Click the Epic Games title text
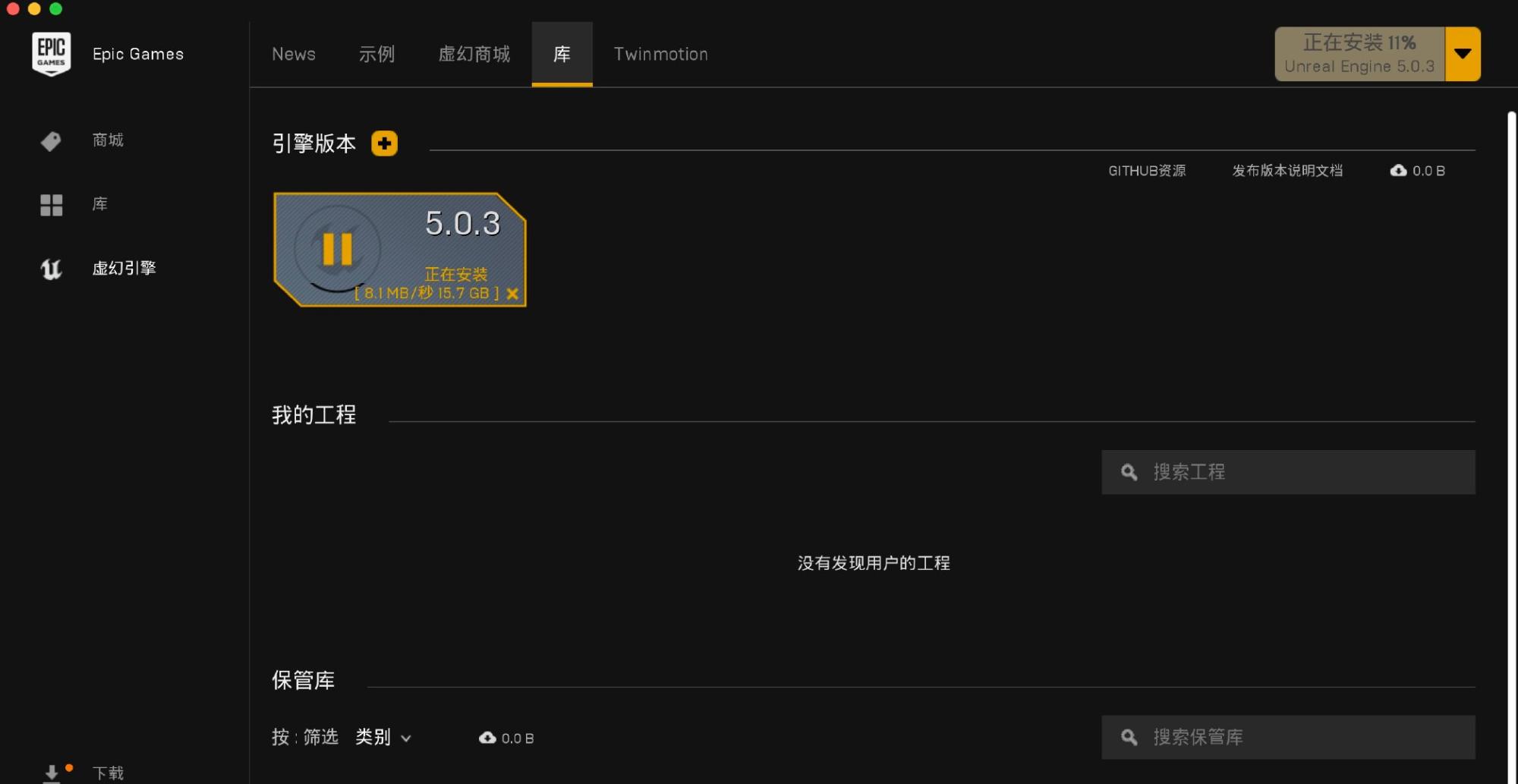Screen dimensions: 1518x784 coord(138,54)
